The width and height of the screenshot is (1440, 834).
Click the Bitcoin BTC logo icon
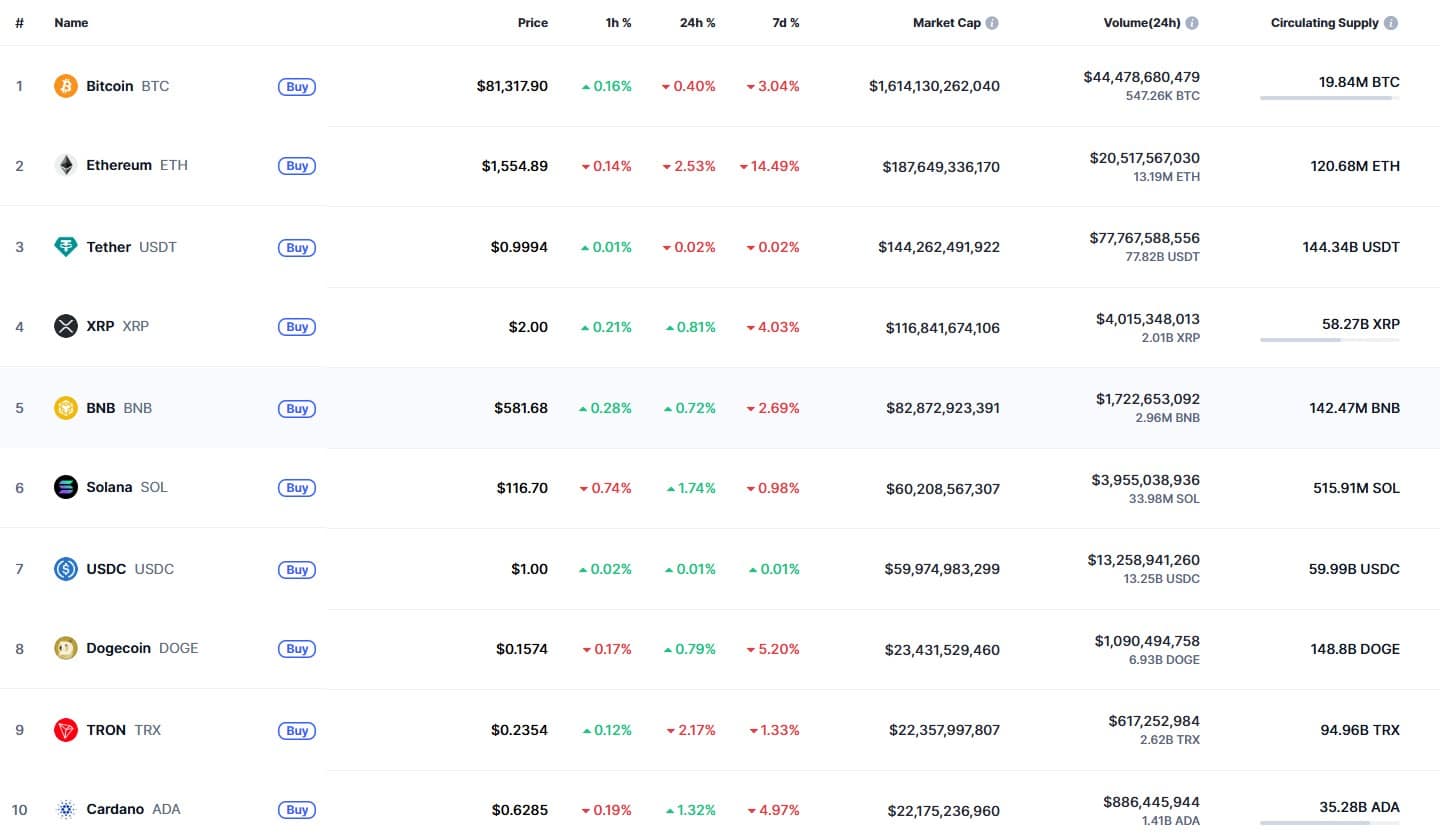click(65, 86)
